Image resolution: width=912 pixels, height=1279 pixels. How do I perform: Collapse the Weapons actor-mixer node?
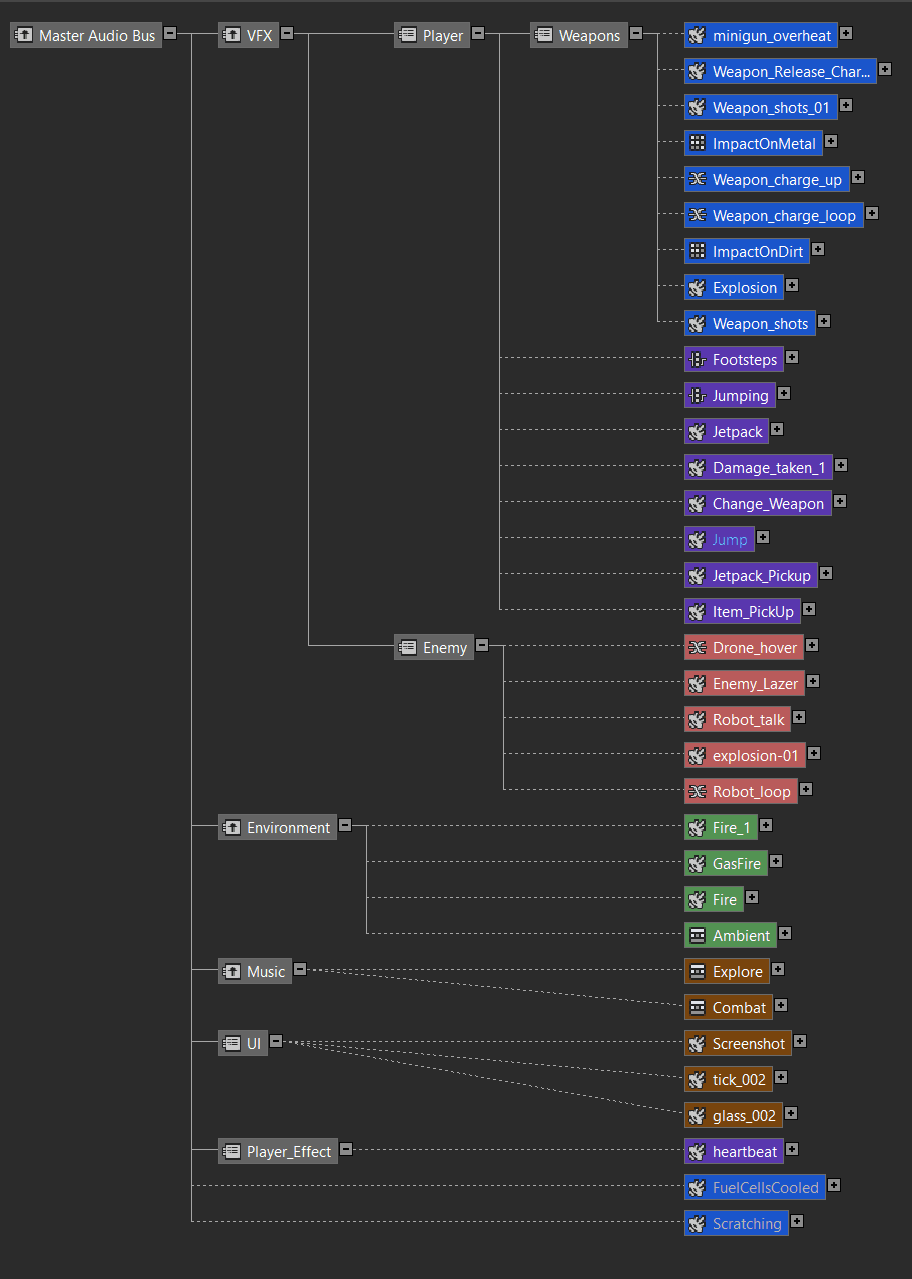636,33
